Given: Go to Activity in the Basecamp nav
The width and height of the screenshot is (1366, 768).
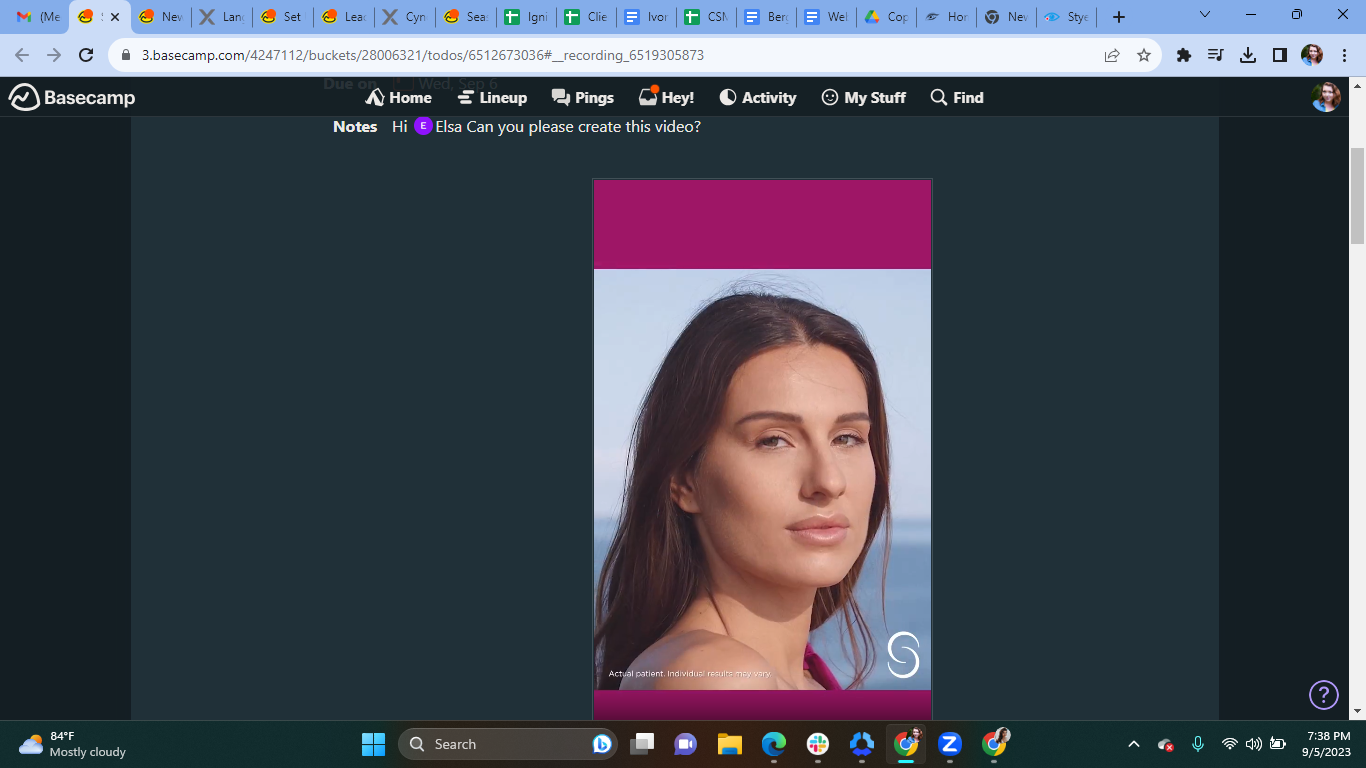Looking at the screenshot, I should click(758, 97).
